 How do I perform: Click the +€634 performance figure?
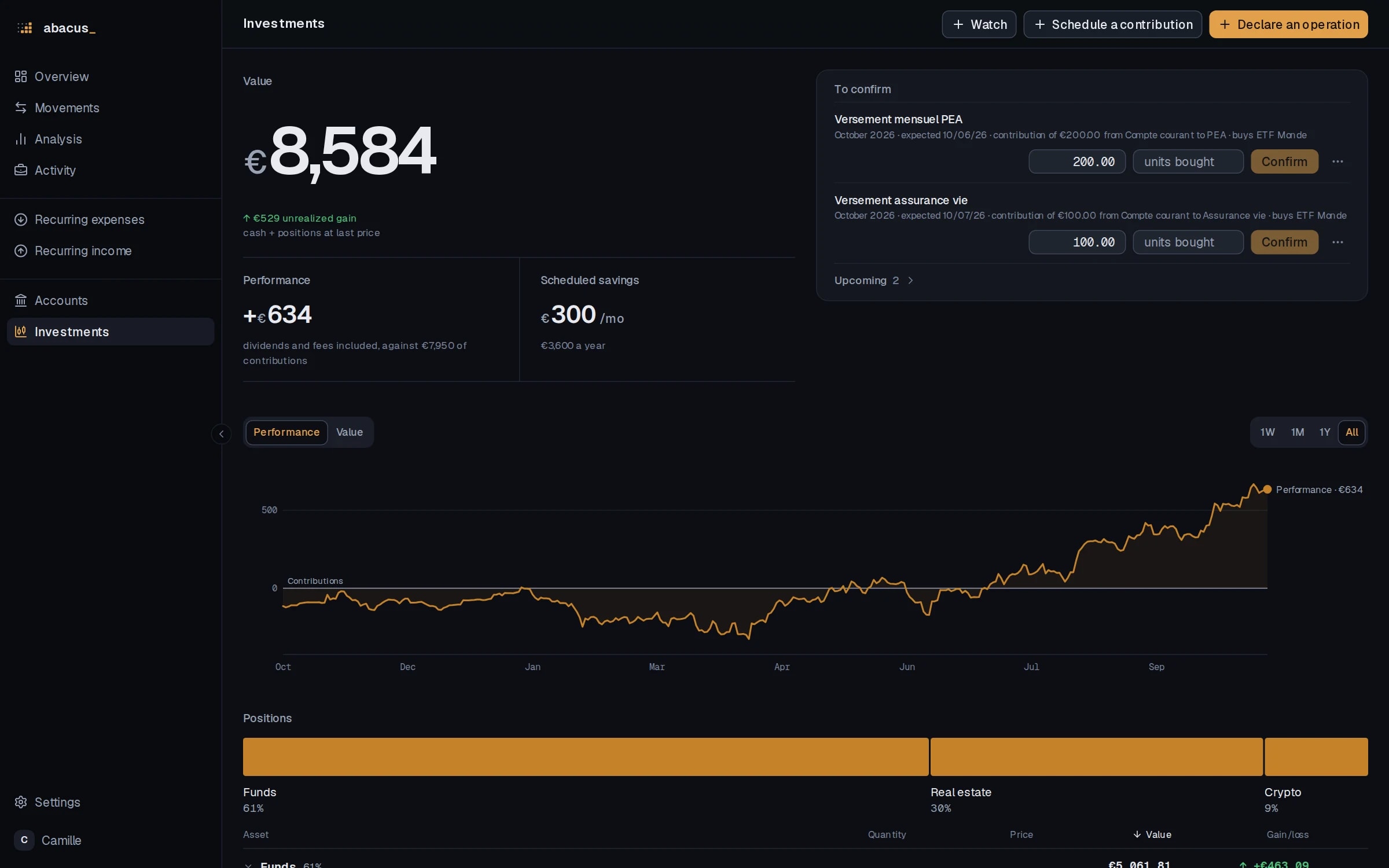click(x=277, y=315)
